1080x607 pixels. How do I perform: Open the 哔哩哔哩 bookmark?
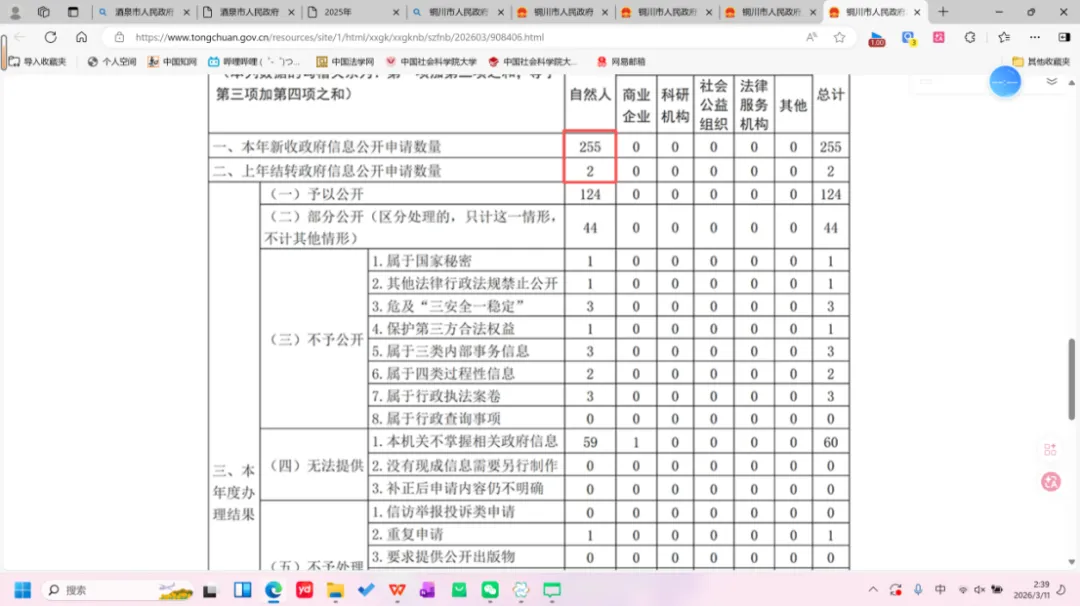(x=256, y=61)
